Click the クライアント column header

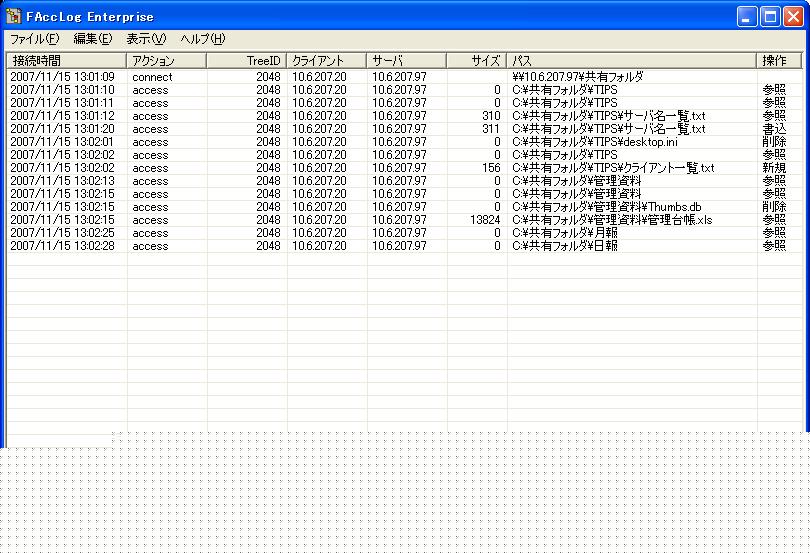pos(326,61)
